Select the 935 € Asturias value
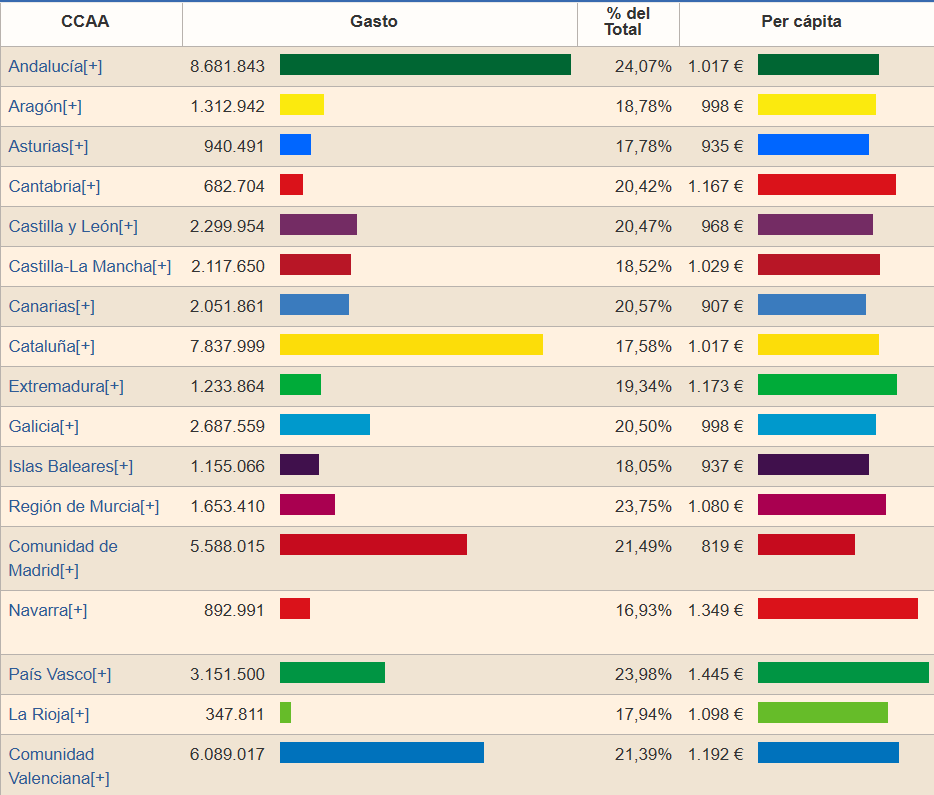Viewport: 934px width, 795px height. 722,146
